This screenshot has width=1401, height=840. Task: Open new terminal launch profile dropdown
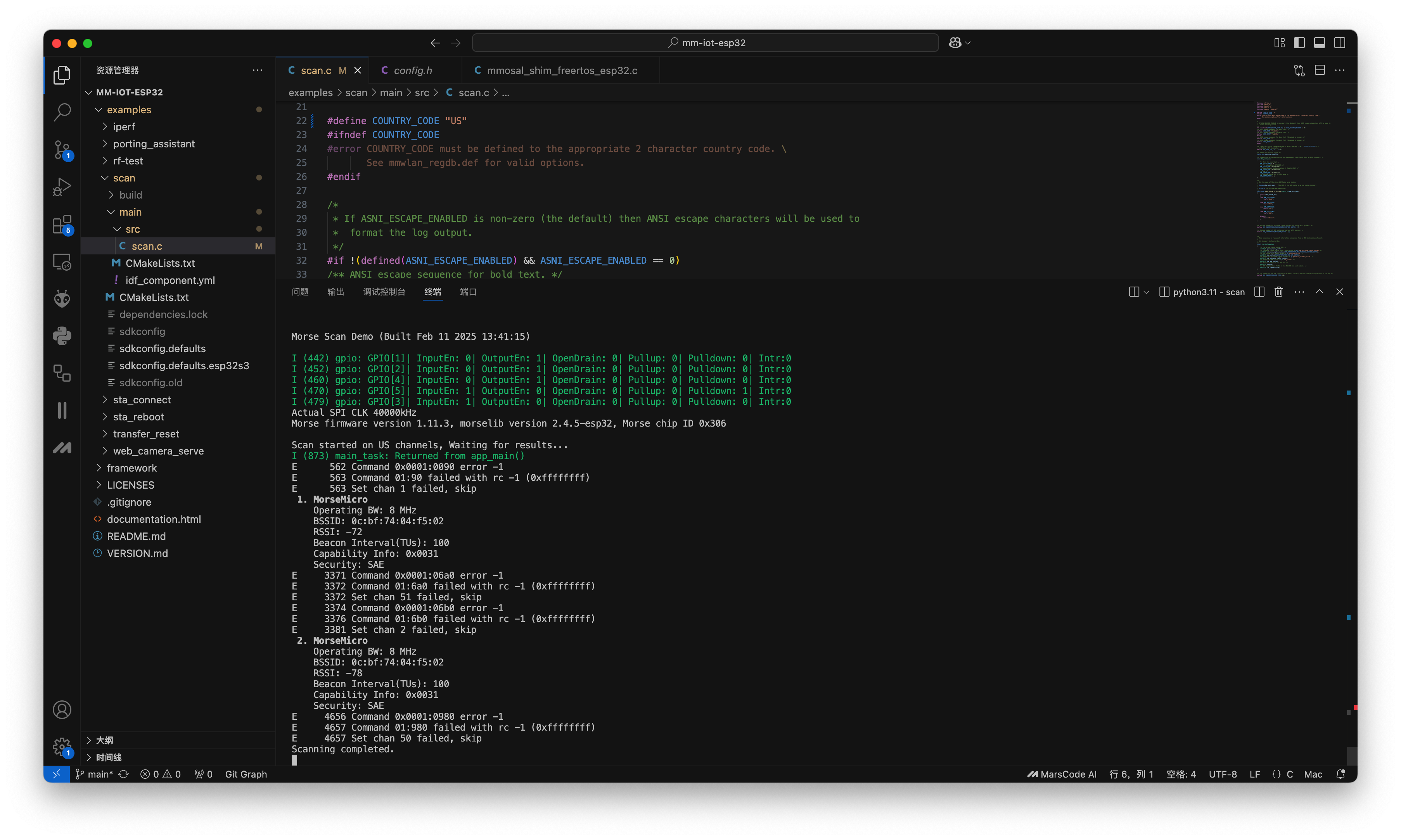click(x=1146, y=292)
